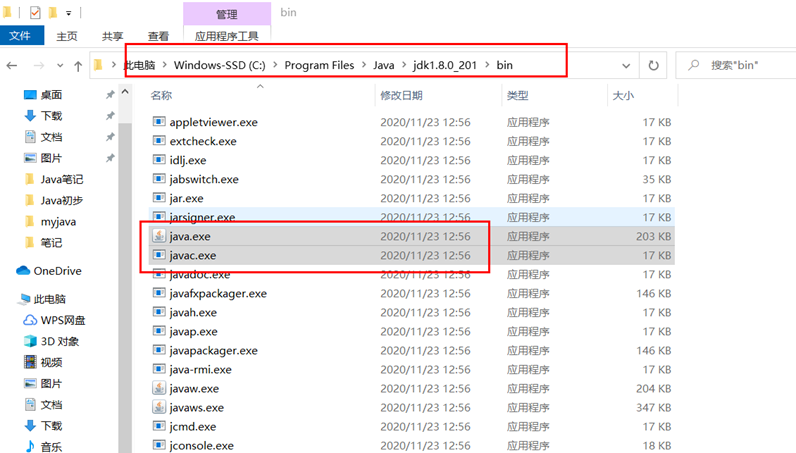The height and width of the screenshot is (453, 796).
Task: Click jarsigner.exe file name
Action: [x=202, y=217]
